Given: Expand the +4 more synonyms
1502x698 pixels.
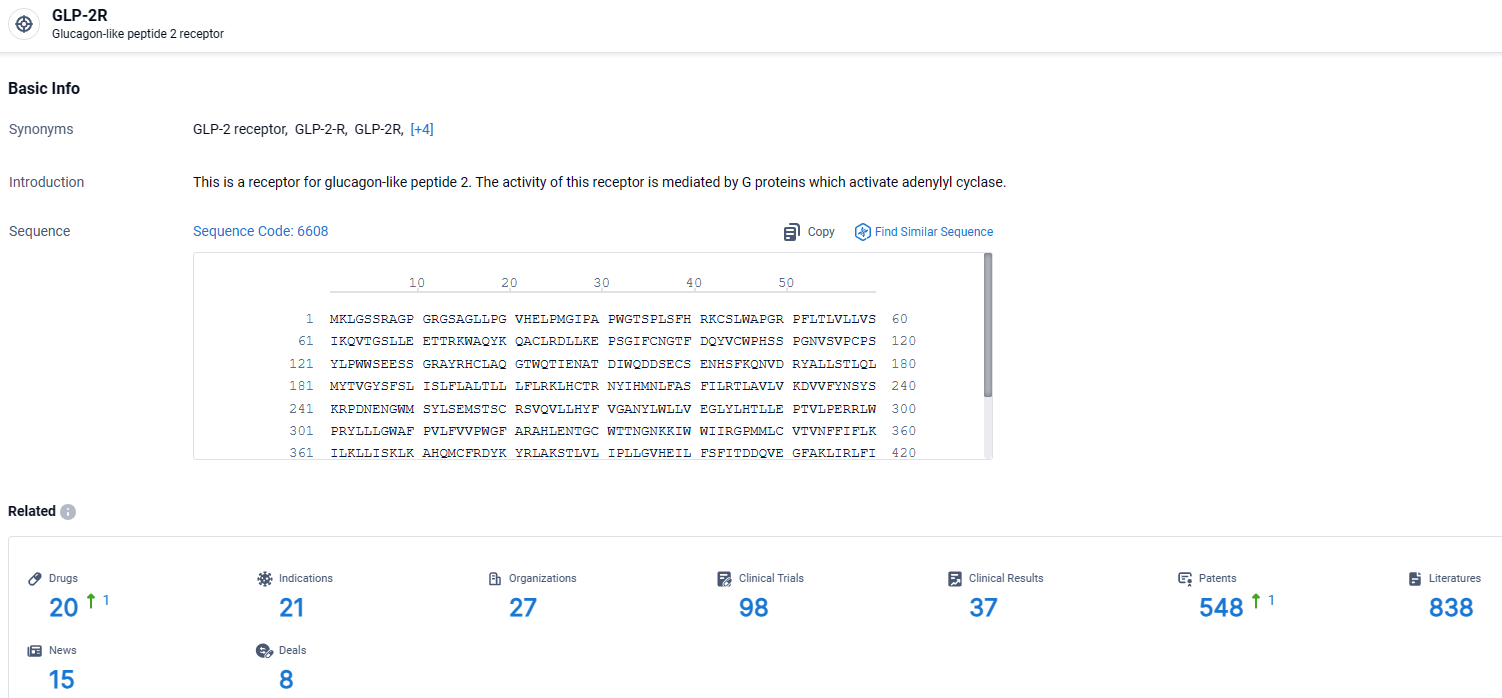Looking at the screenshot, I should pyautogui.click(x=422, y=129).
